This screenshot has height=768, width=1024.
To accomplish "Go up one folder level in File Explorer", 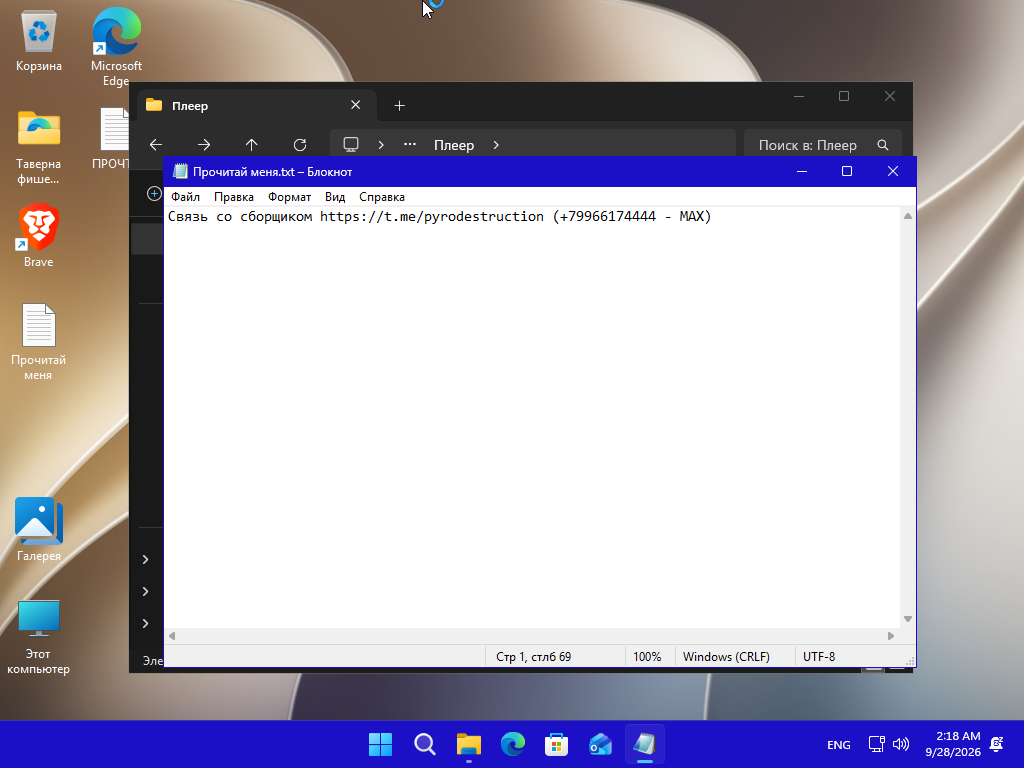I will [x=251, y=145].
